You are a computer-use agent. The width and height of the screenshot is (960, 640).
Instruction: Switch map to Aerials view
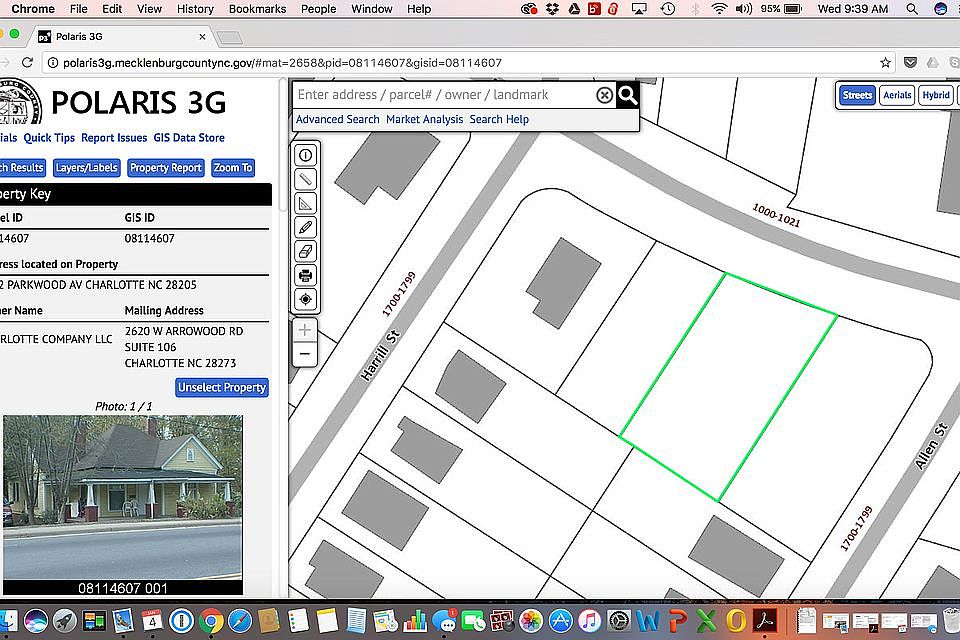click(897, 96)
